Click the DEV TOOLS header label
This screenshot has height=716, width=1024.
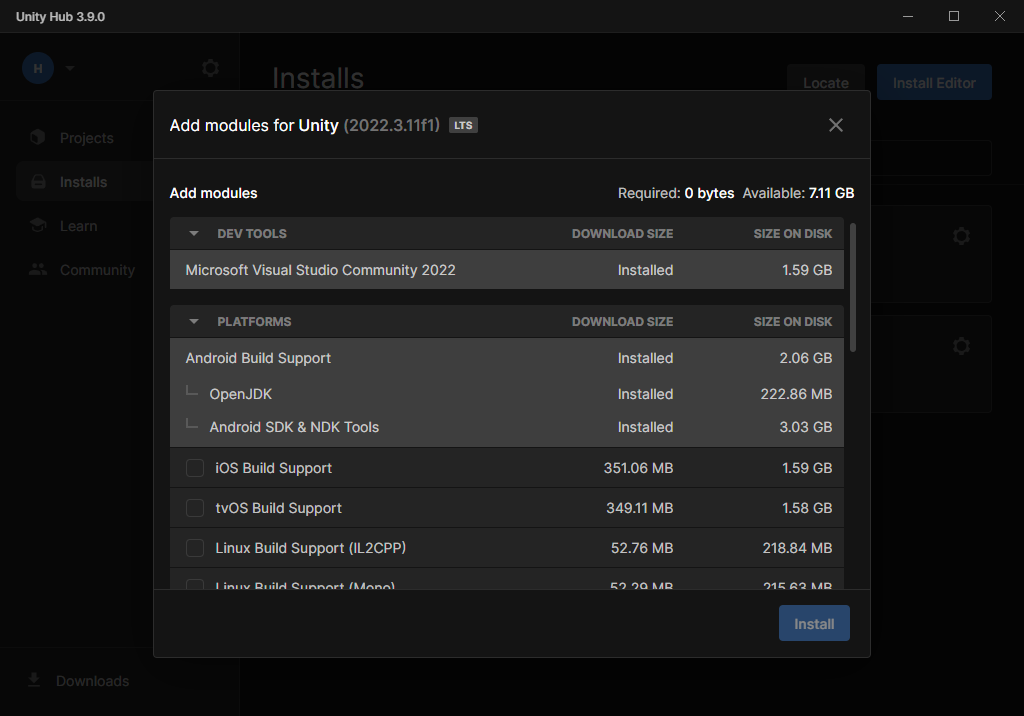click(x=252, y=233)
